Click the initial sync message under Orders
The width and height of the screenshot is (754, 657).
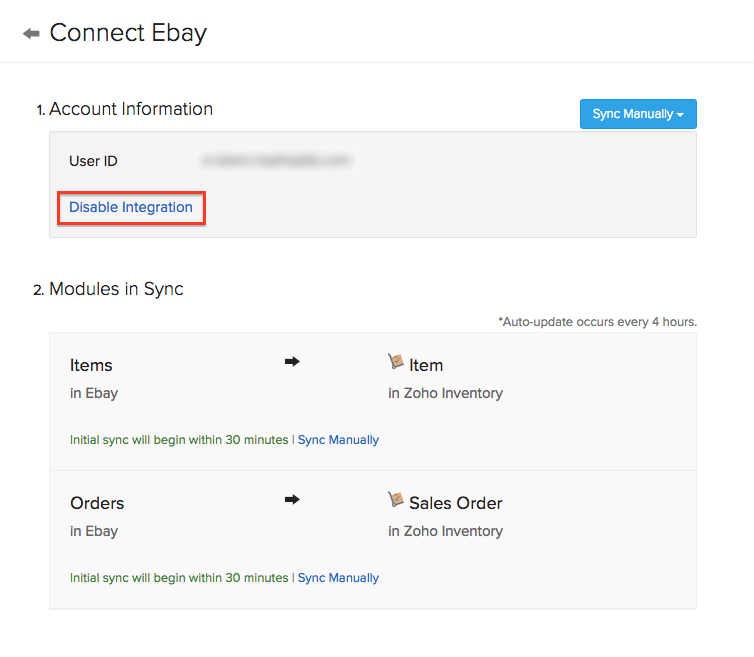tap(178, 578)
